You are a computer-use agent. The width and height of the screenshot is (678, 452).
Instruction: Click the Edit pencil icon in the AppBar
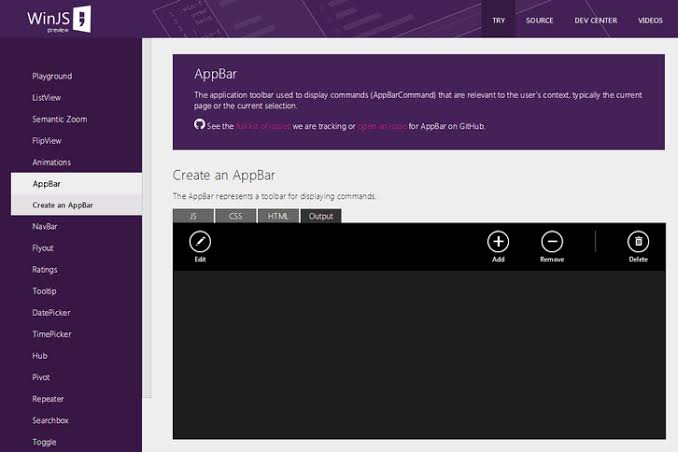(x=200, y=241)
